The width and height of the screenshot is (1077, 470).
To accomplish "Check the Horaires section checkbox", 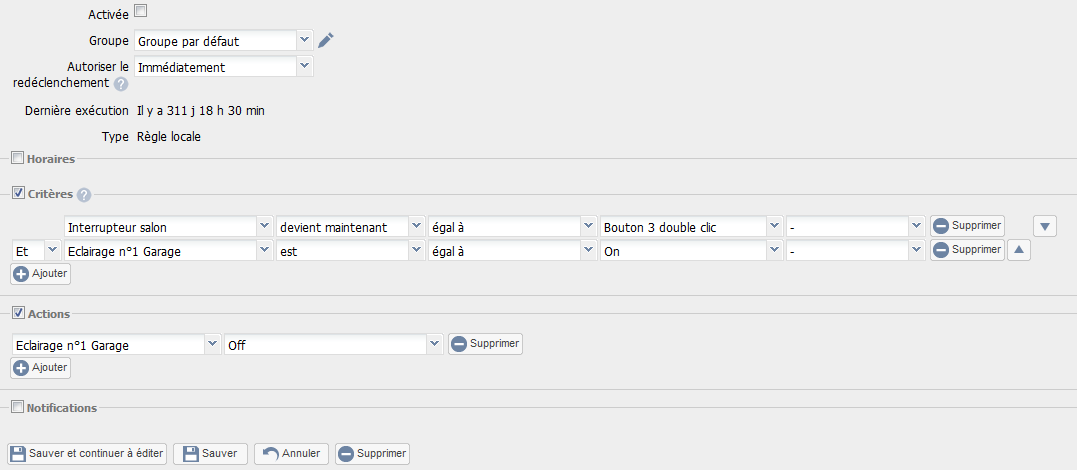I will tap(18, 159).
